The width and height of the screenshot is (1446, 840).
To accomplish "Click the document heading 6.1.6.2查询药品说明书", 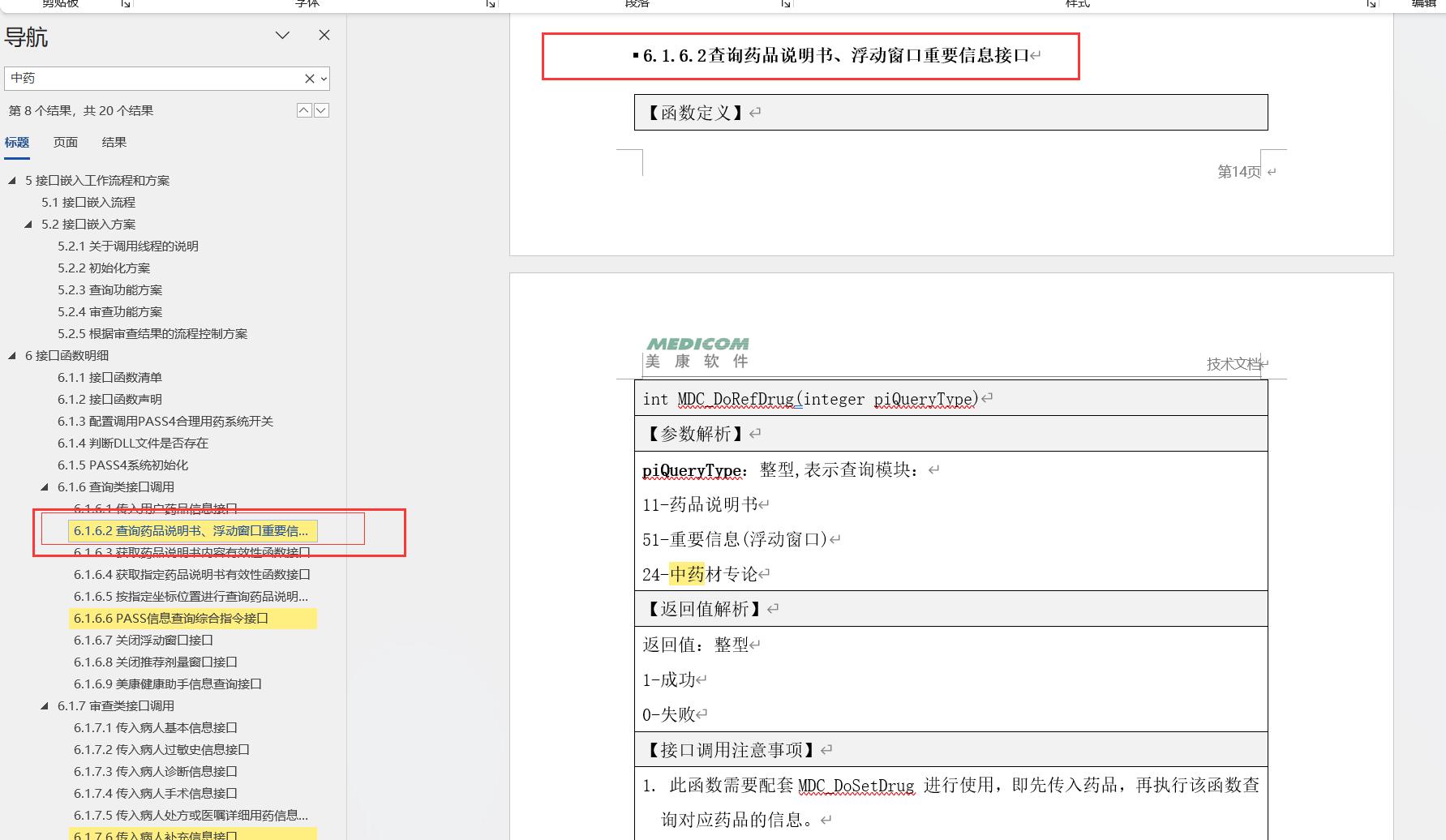I will click(x=836, y=56).
